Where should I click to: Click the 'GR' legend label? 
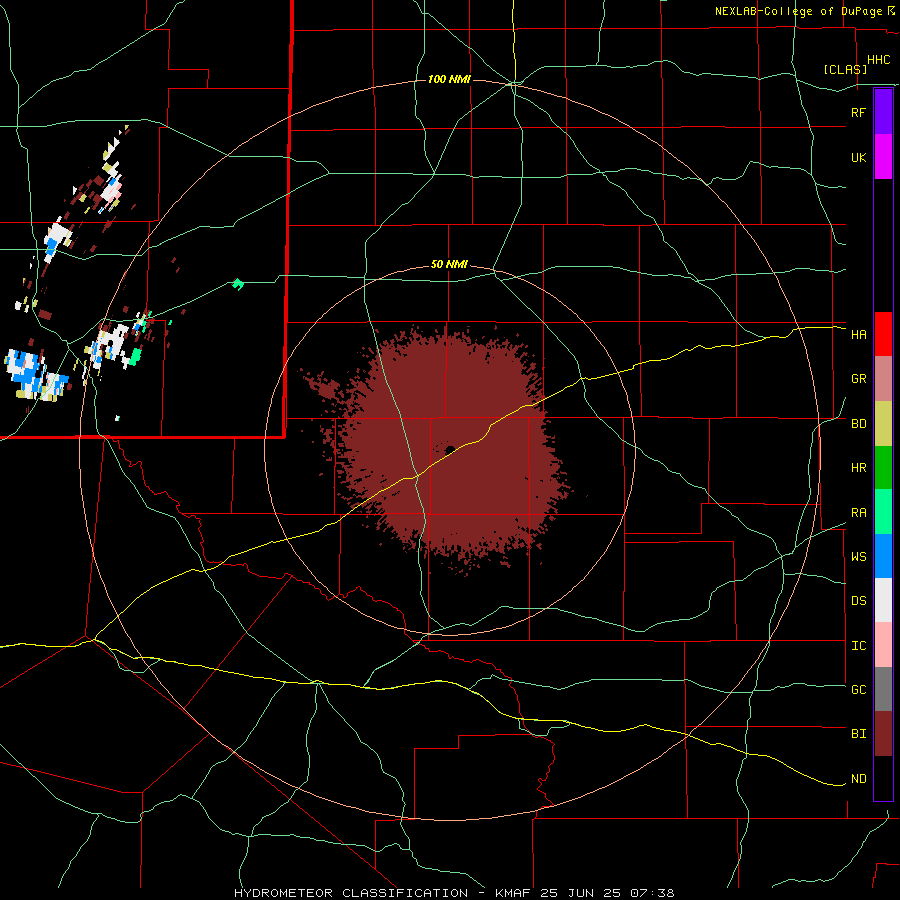858,379
